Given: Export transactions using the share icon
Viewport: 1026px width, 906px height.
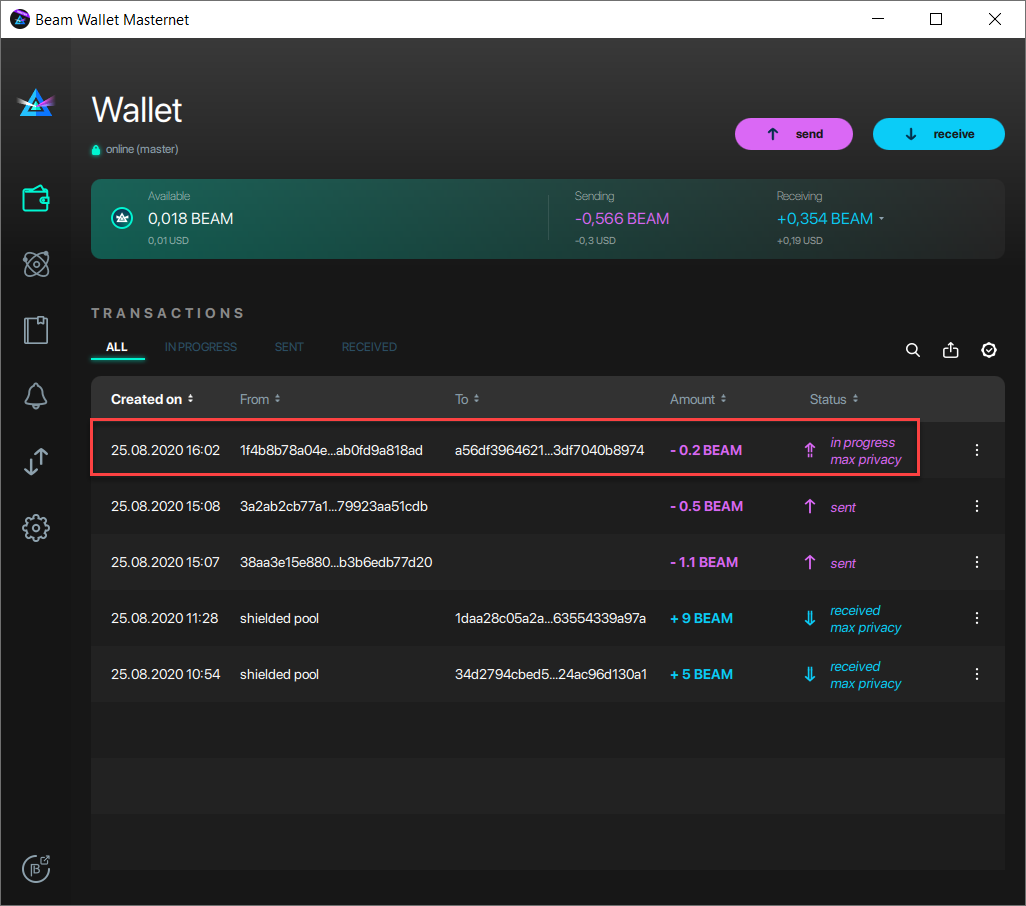Looking at the screenshot, I should [950, 350].
